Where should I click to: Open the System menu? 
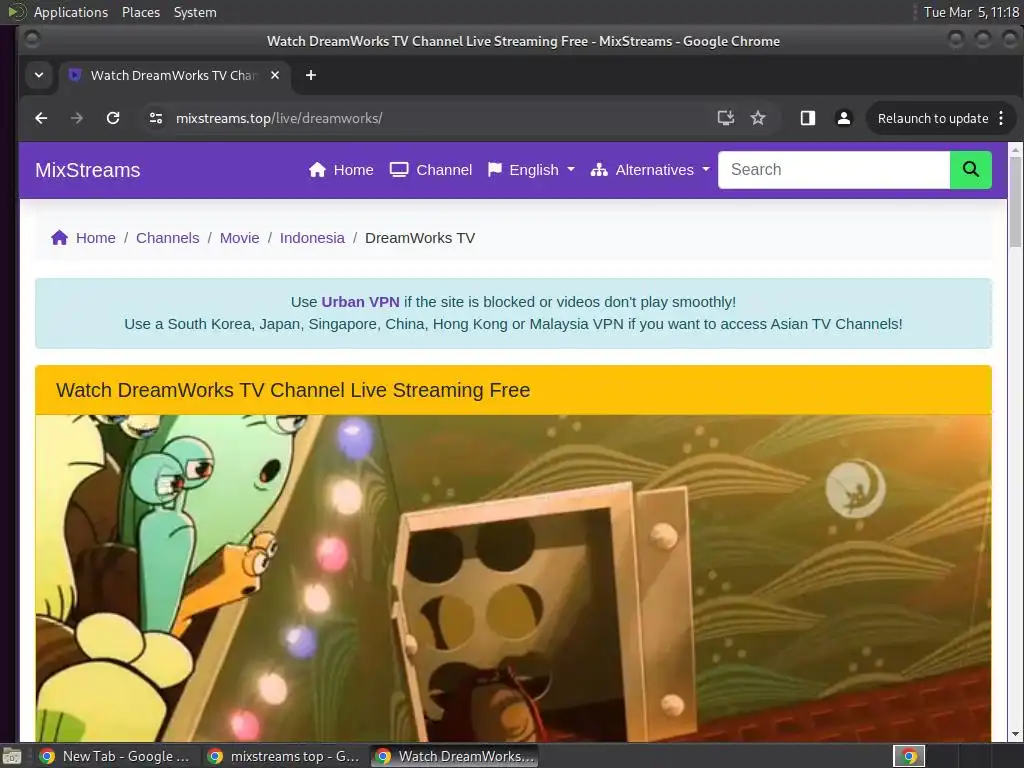coord(195,12)
